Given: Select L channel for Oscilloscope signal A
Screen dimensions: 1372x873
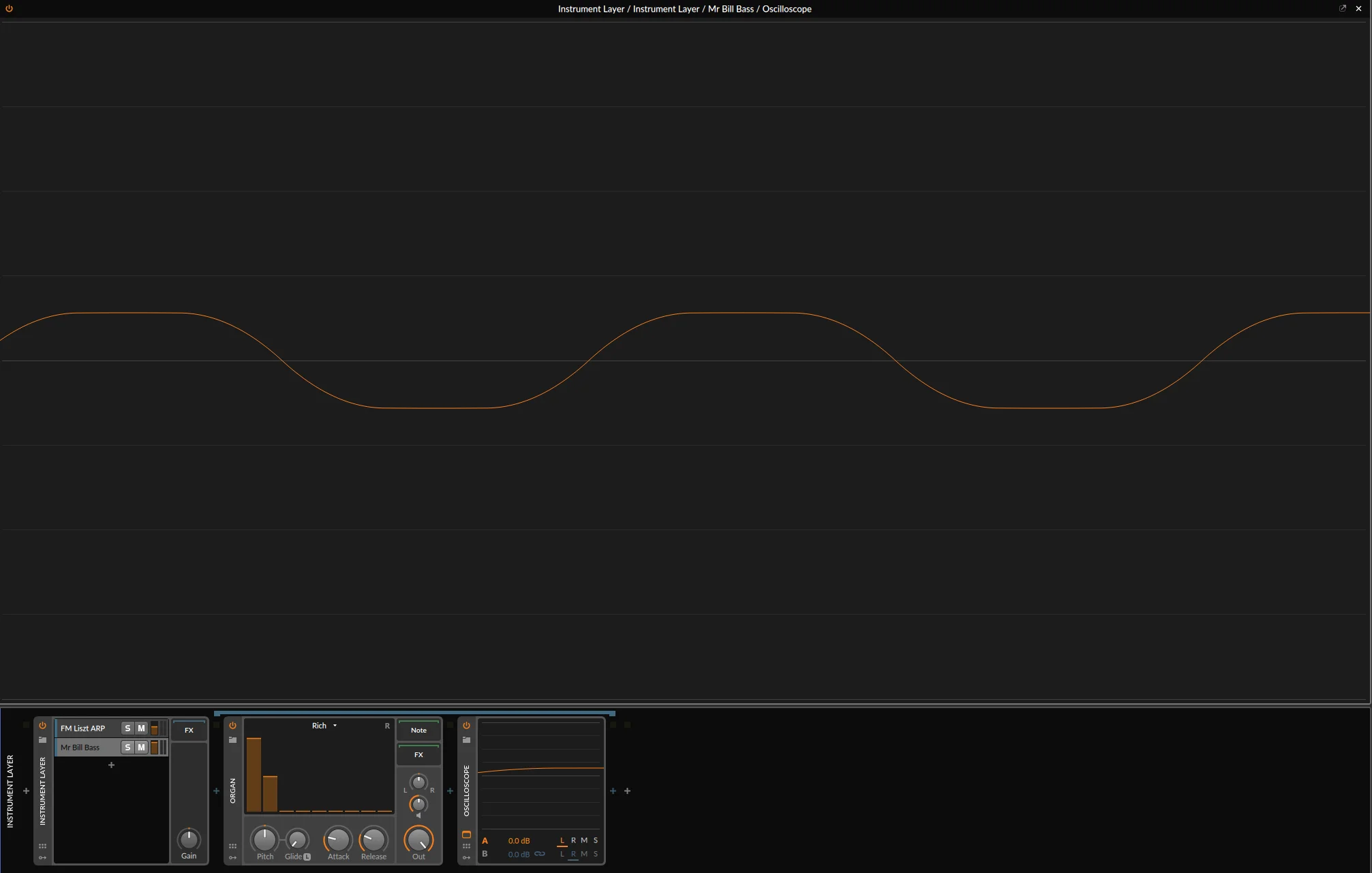Looking at the screenshot, I should coord(562,840).
